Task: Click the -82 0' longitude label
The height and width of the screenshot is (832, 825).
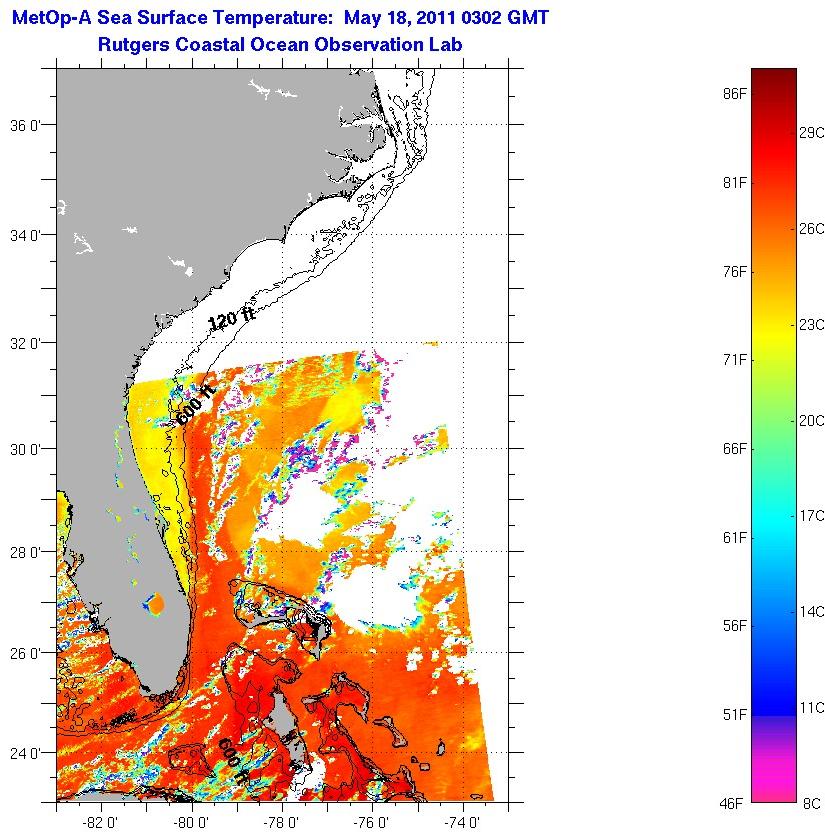Action: [100, 822]
